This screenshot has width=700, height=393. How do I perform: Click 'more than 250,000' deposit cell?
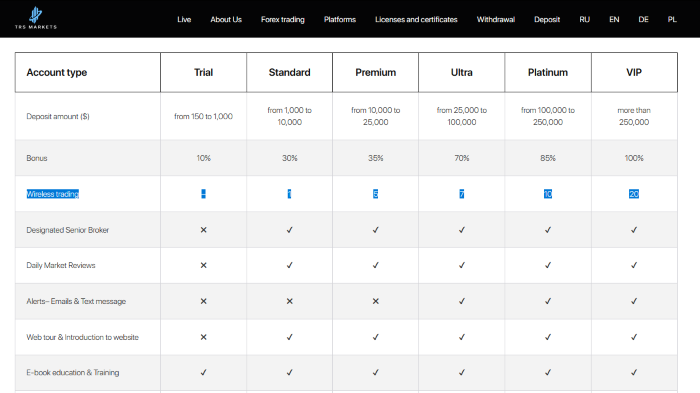pos(634,116)
